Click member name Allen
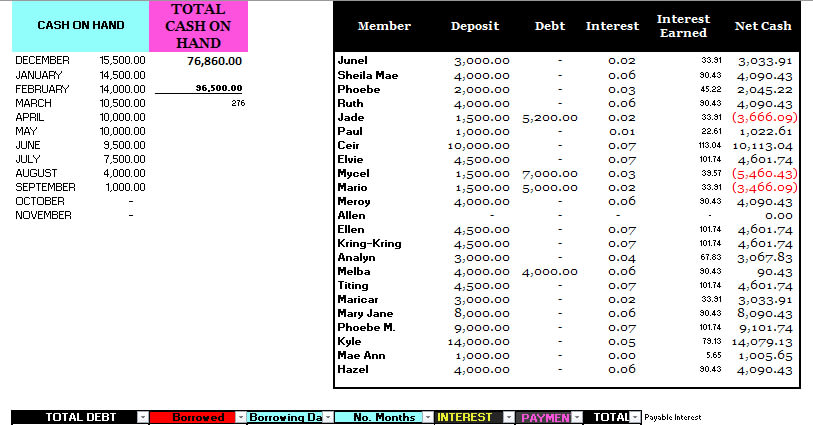Viewport: 813px width, 425px height. click(x=351, y=215)
